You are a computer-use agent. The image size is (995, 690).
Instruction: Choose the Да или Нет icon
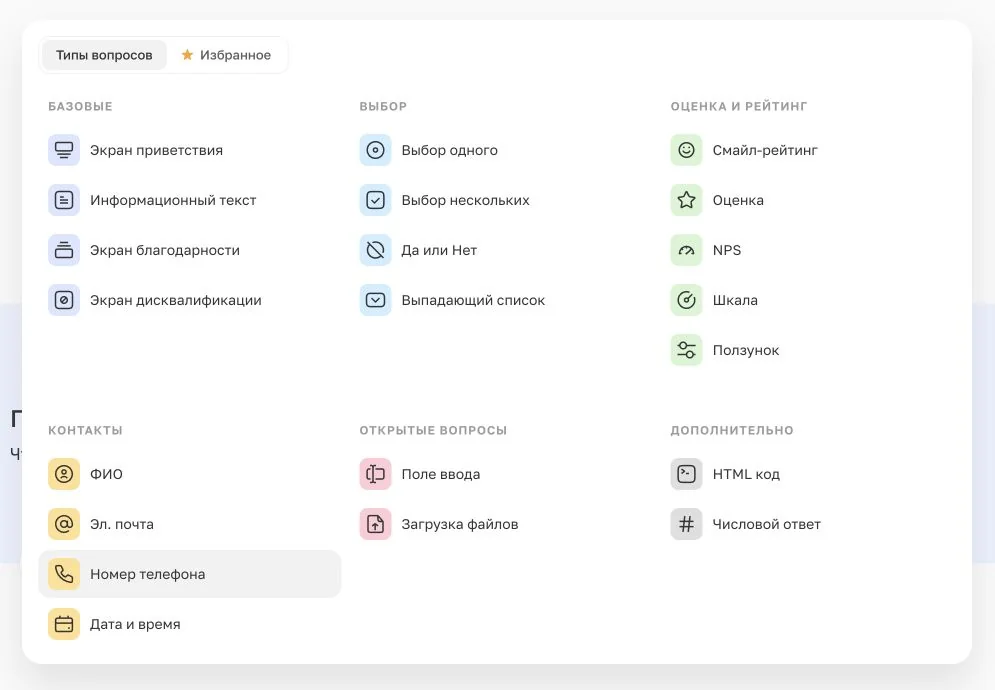pyautogui.click(x=376, y=250)
